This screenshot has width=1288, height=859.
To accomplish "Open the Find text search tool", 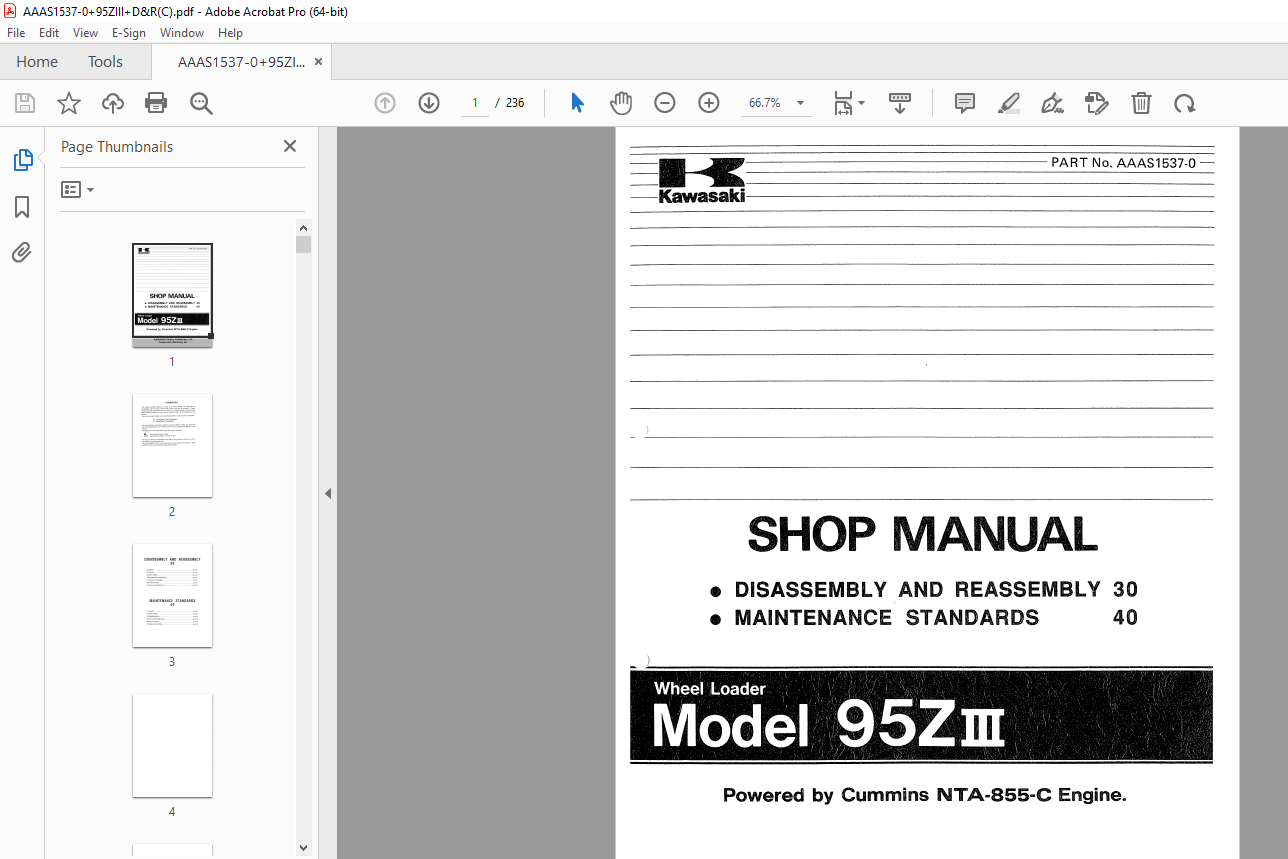I will click(201, 103).
